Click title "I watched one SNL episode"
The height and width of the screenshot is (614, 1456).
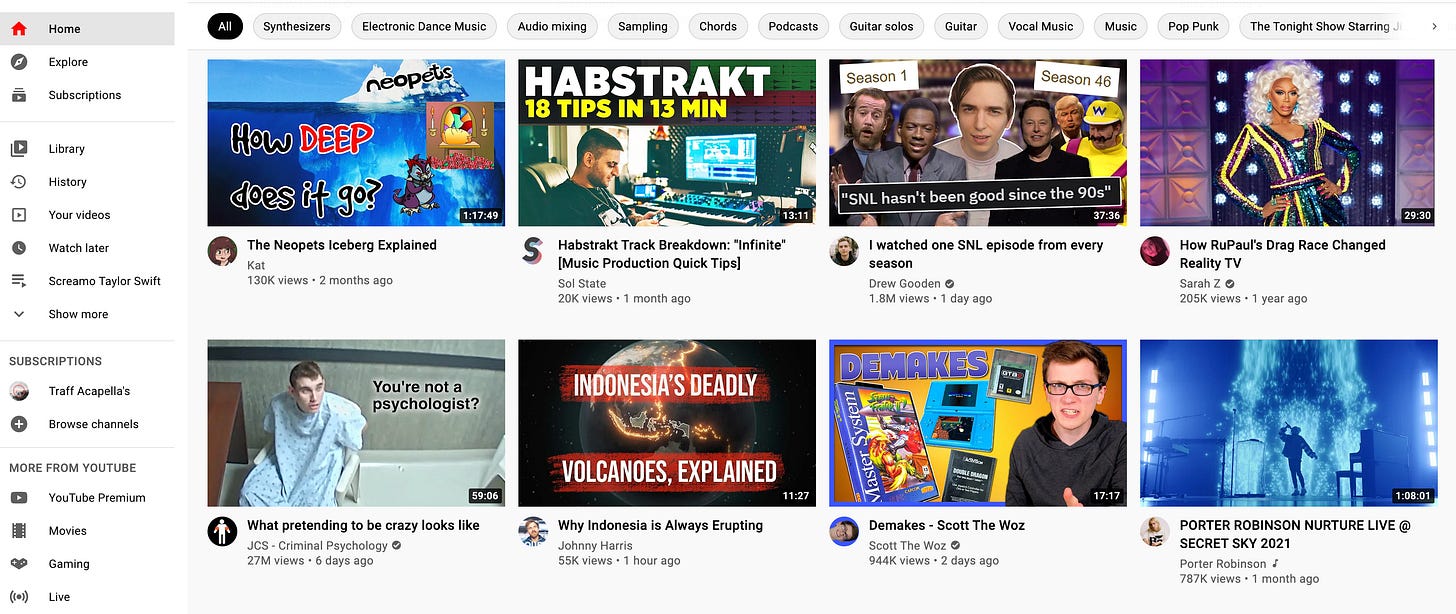986,254
